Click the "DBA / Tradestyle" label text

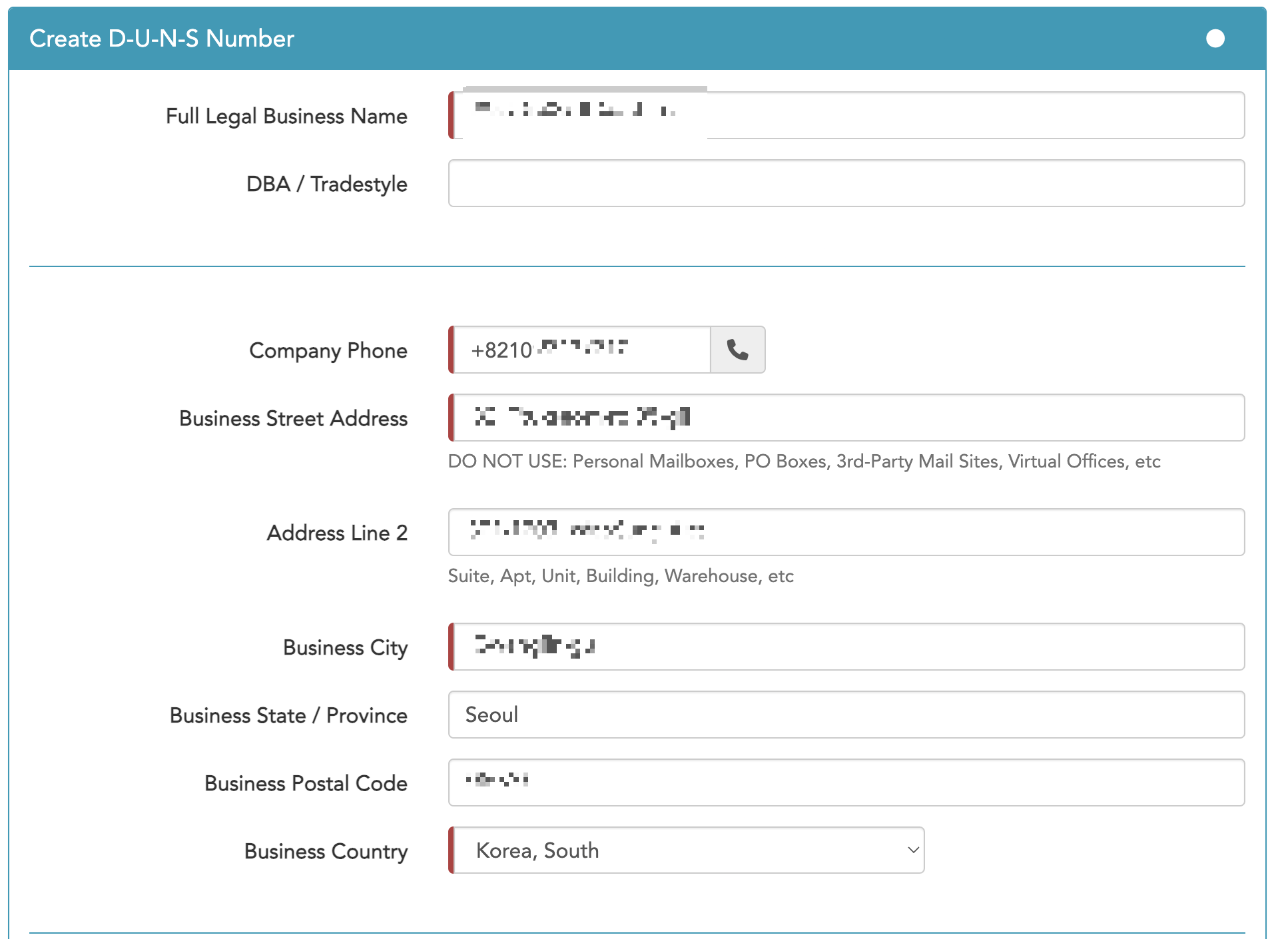[326, 184]
